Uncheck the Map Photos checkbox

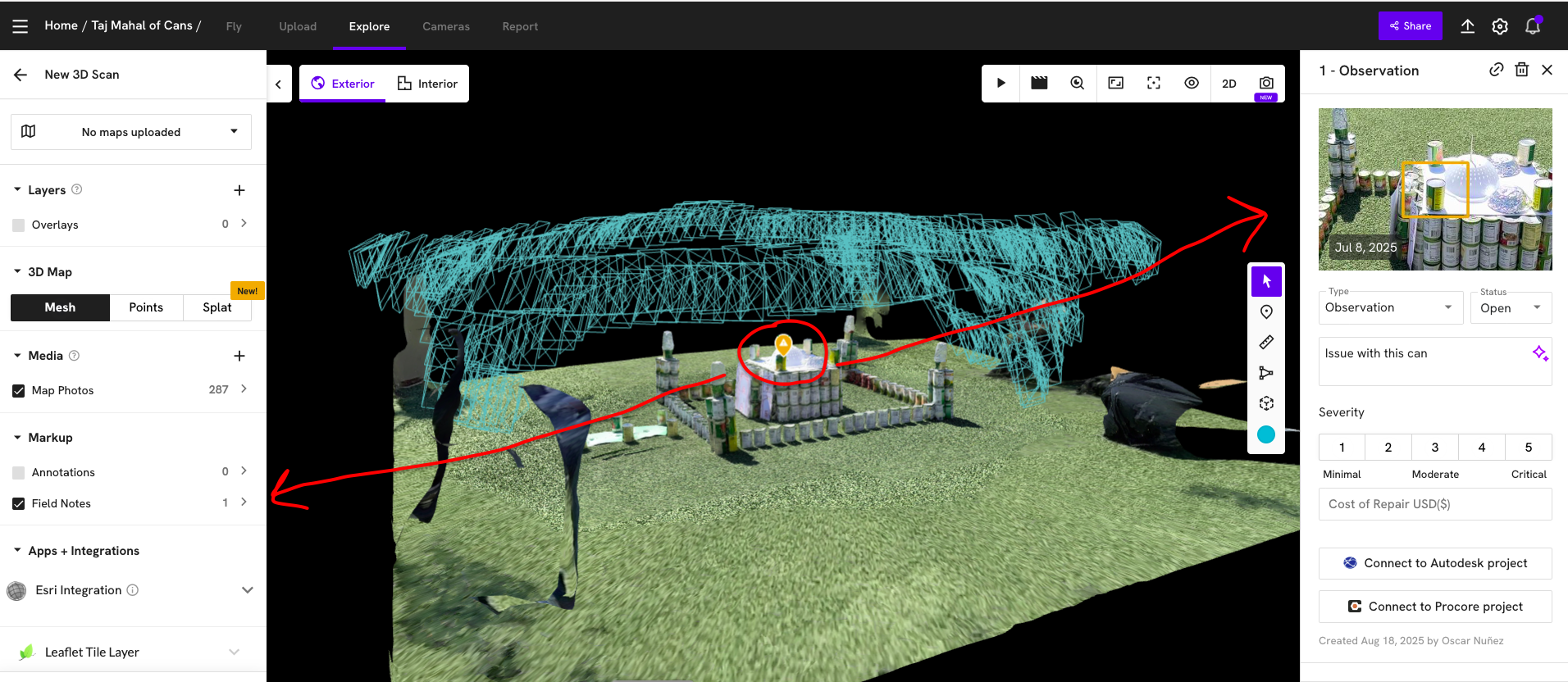[x=19, y=391]
